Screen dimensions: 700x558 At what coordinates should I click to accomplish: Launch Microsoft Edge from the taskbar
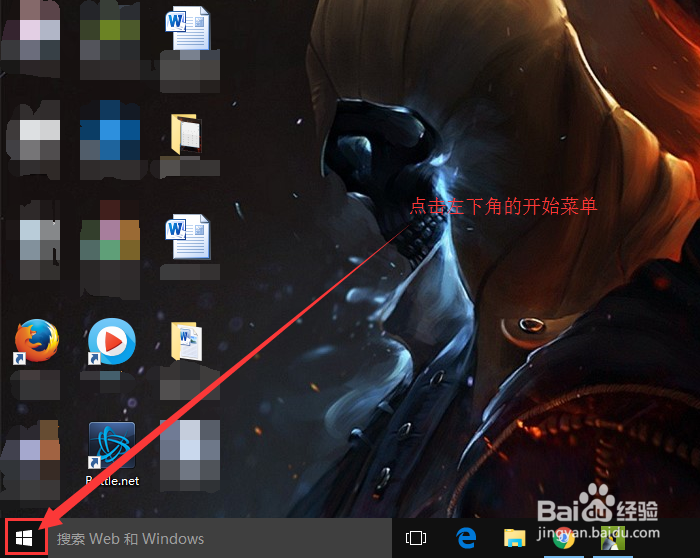point(467,538)
